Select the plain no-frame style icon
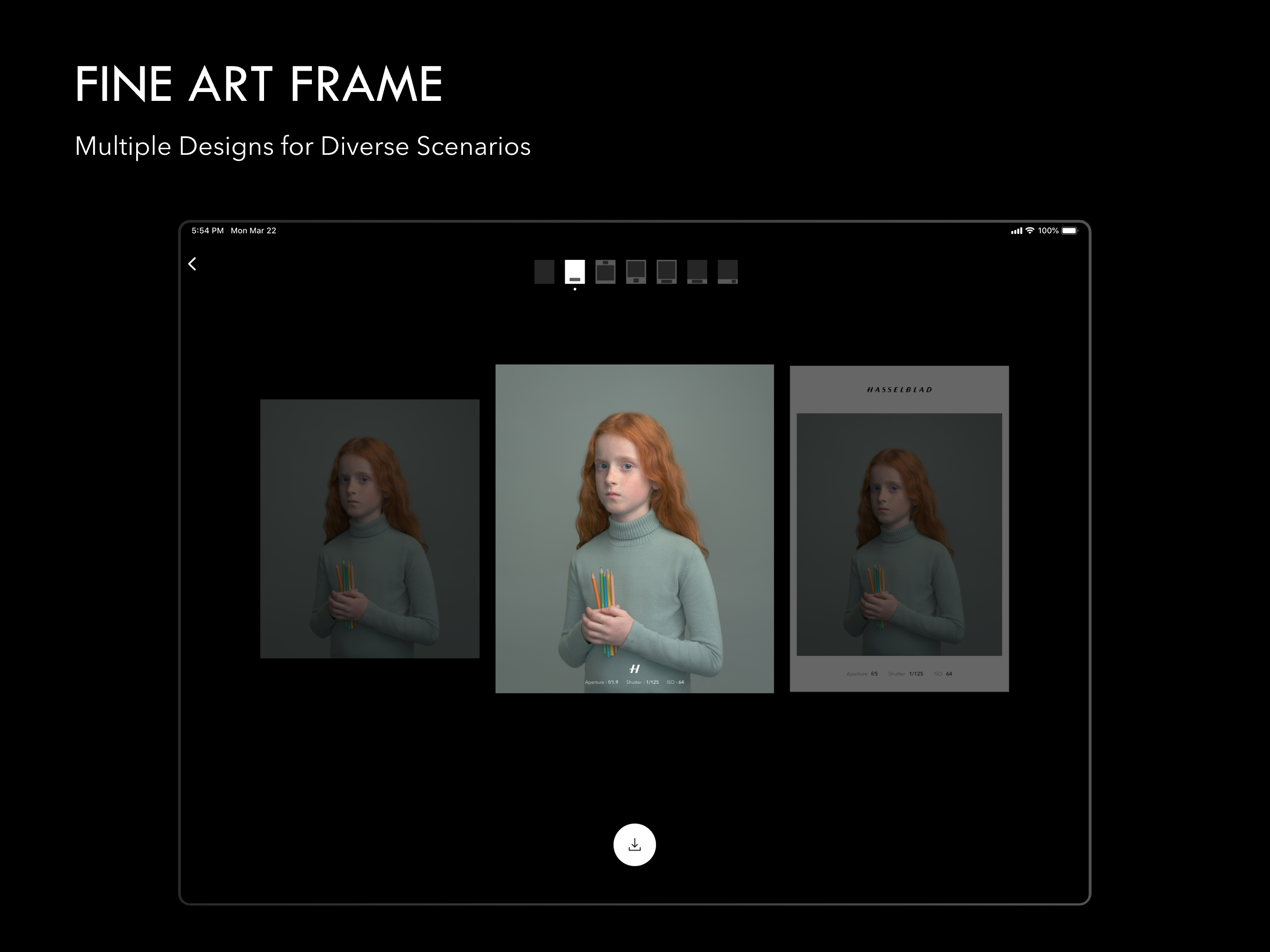Screen dimensions: 1270x952 (x=544, y=271)
